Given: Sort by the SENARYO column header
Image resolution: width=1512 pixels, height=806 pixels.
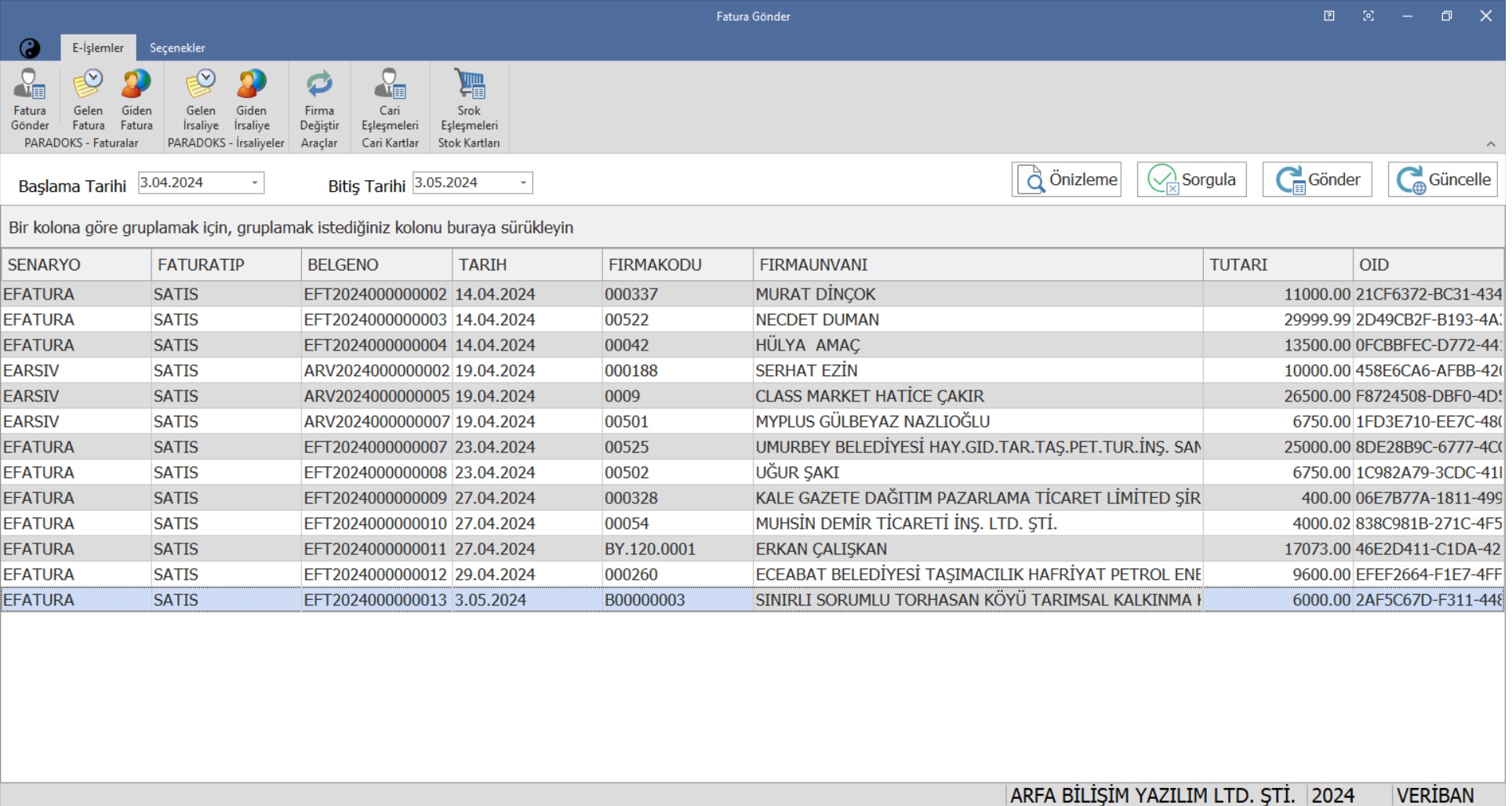Looking at the screenshot, I should point(76,265).
